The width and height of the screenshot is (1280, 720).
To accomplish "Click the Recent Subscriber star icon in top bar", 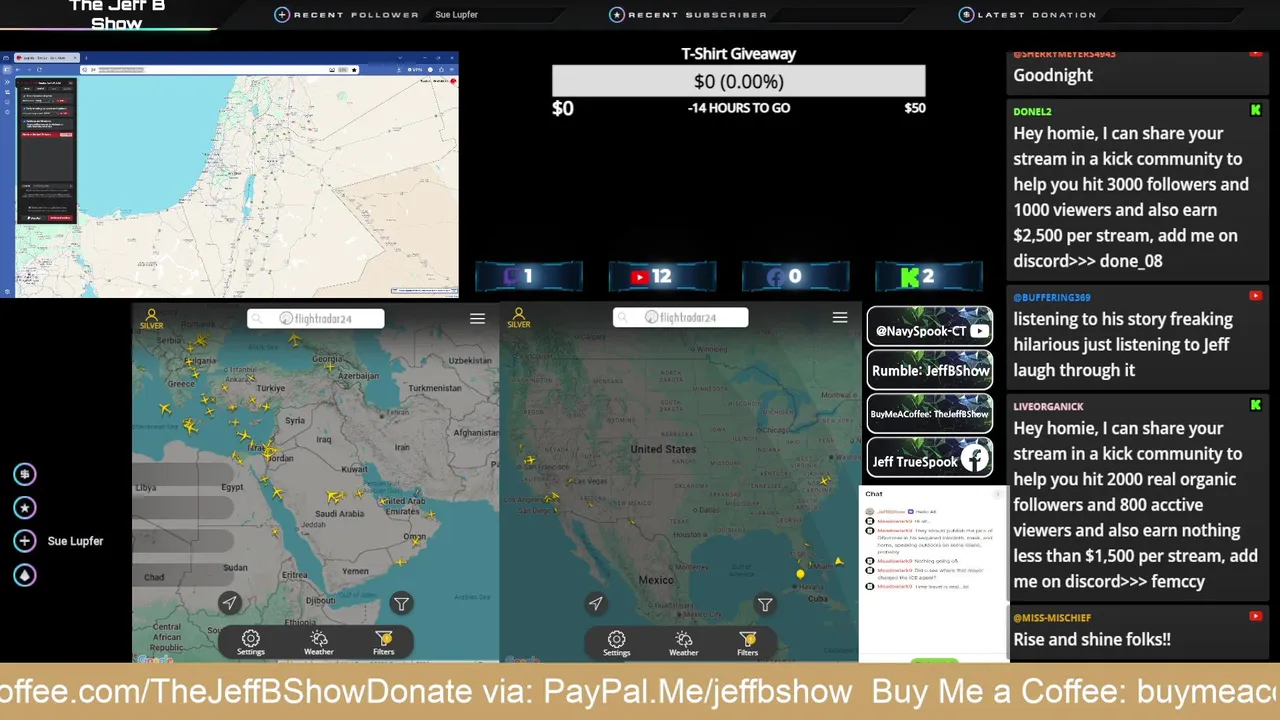I will click(617, 14).
